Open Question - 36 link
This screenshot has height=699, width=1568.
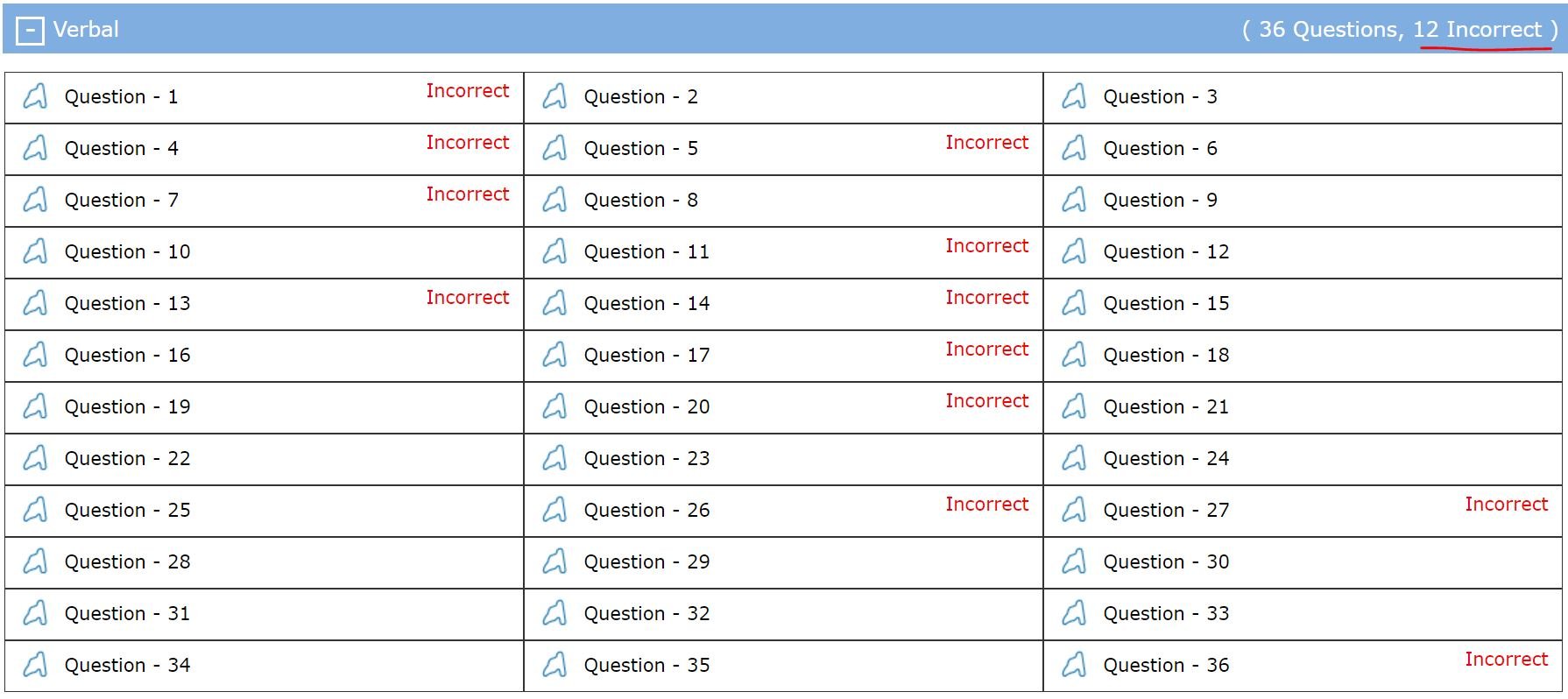(x=1166, y=666)
